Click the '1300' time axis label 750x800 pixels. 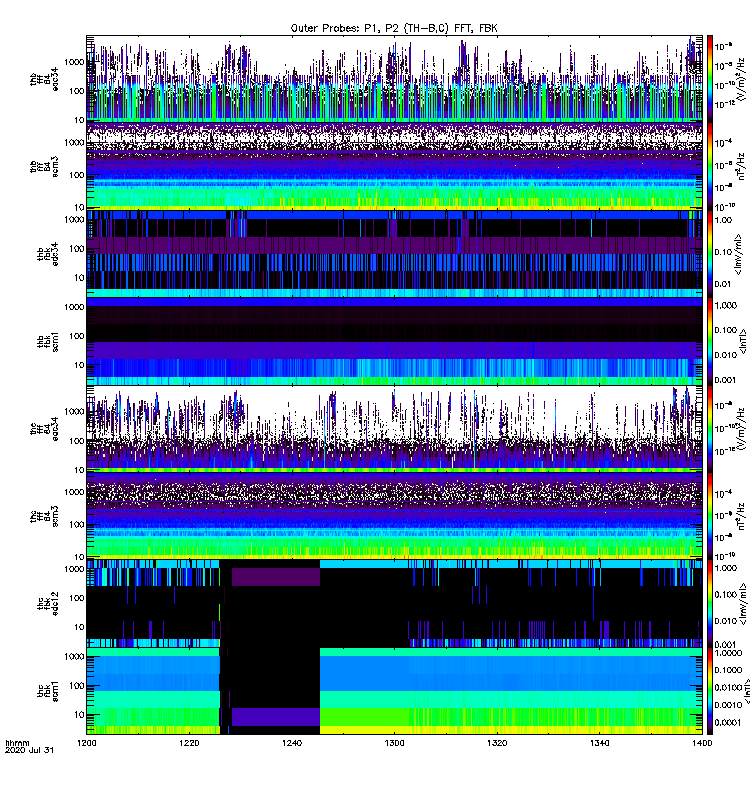coord(394,743)
